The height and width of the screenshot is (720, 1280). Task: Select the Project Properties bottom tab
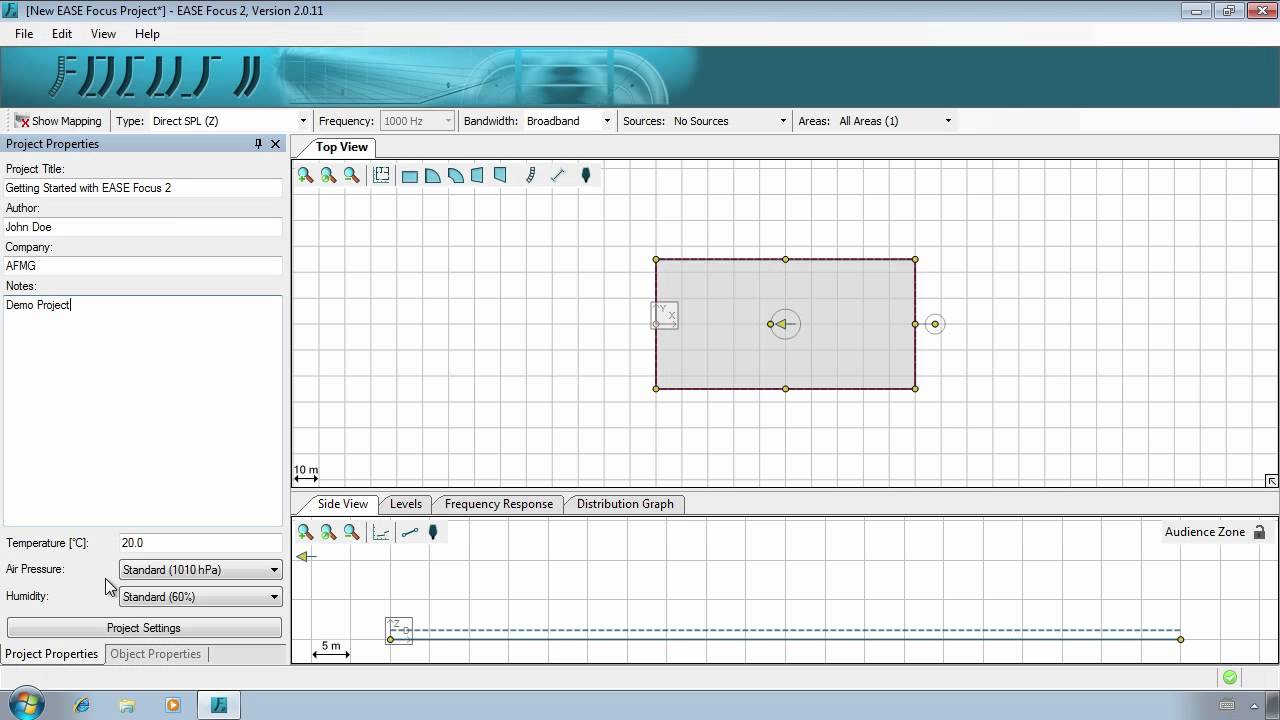pos(52,654)
